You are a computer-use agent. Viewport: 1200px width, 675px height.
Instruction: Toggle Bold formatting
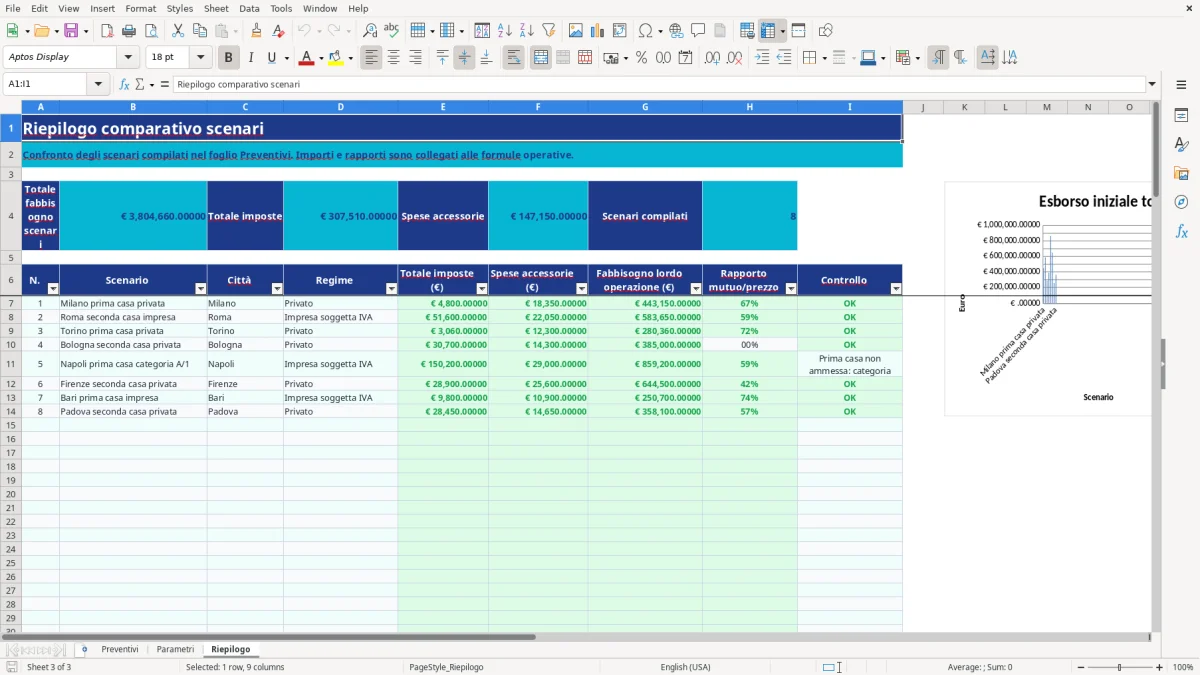(229, 58)
